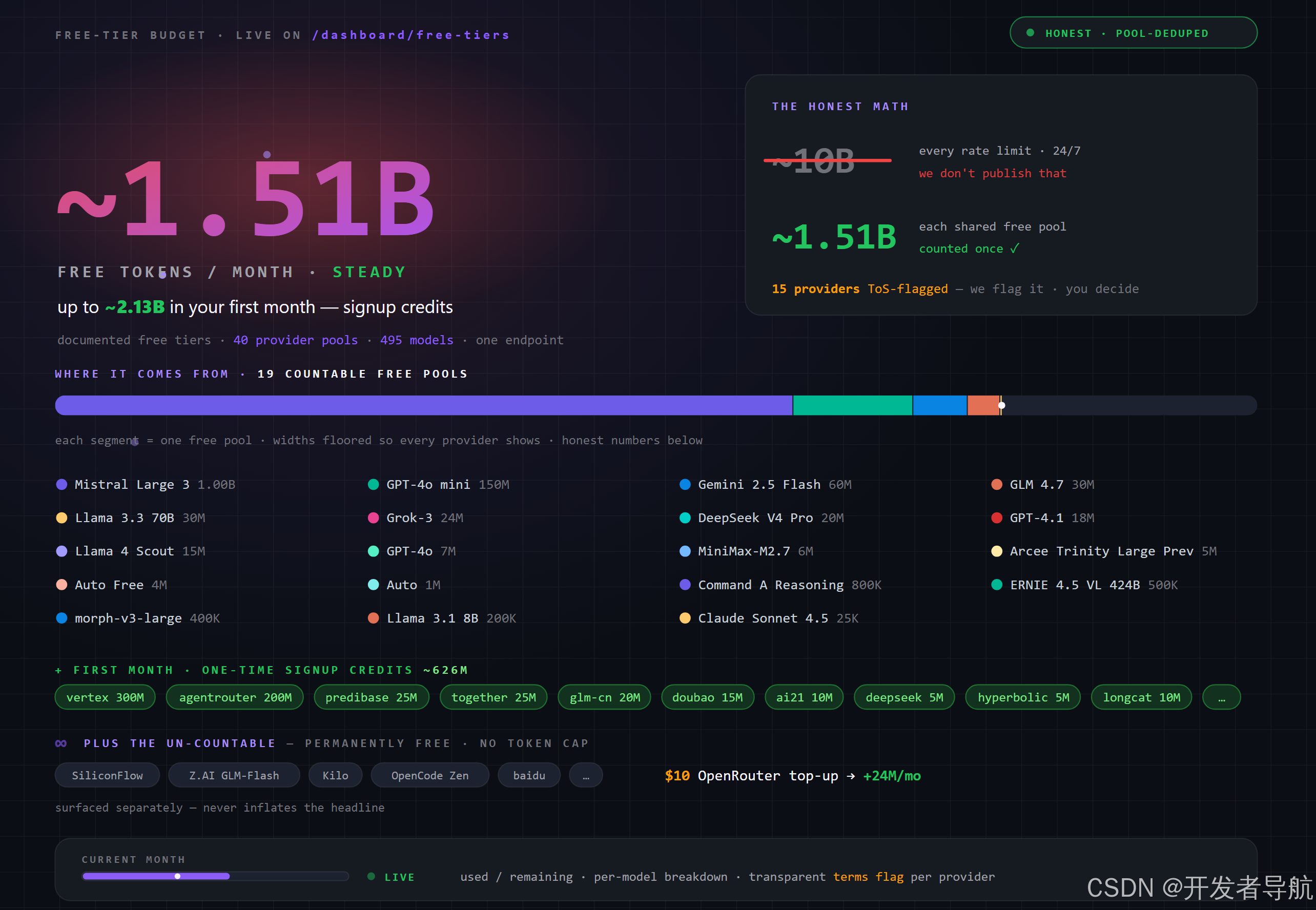Click the orange 'terms flag' text
Screen dimensions: 1316x910
(x=869, y=877)
